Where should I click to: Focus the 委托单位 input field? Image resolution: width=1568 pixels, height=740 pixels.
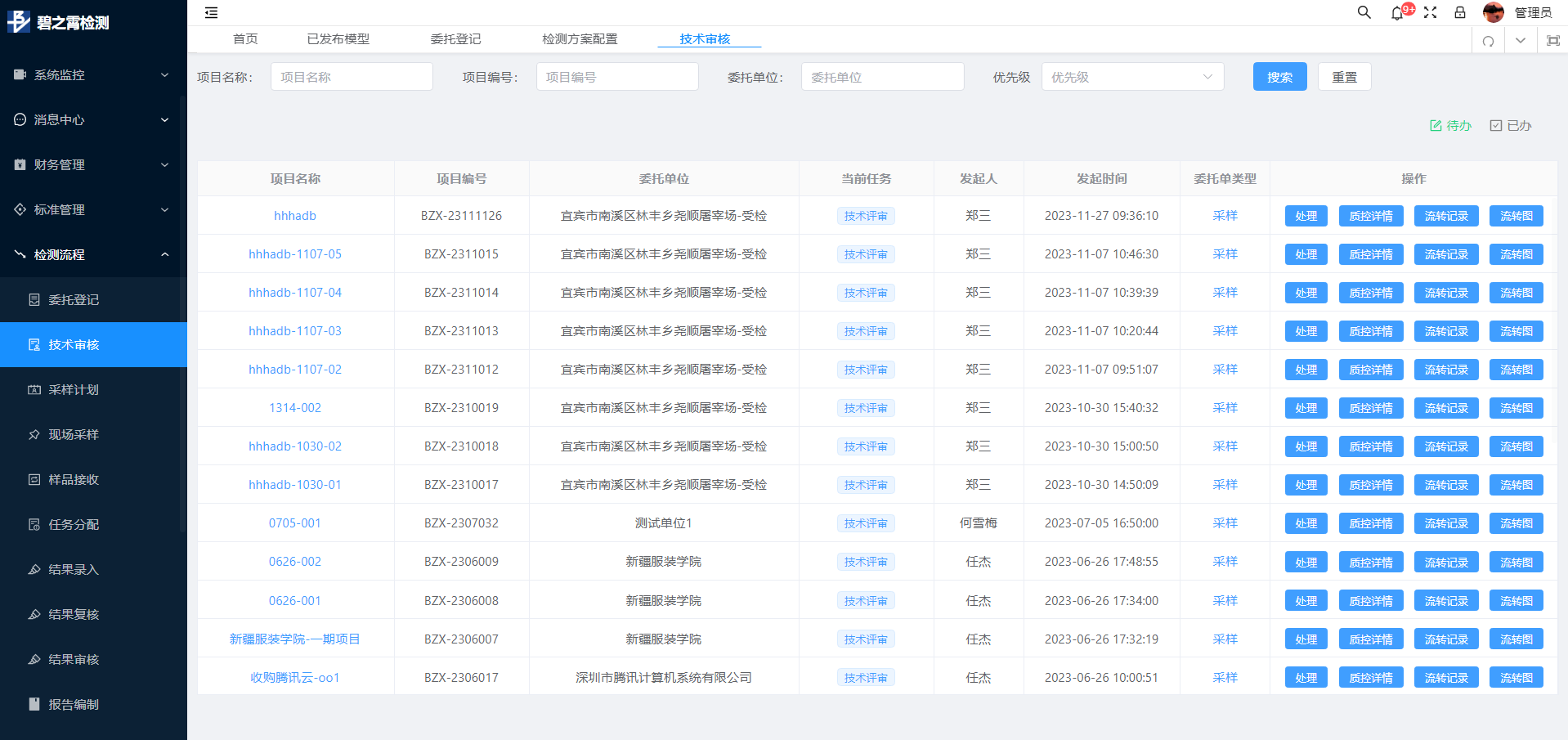[882, 77]
